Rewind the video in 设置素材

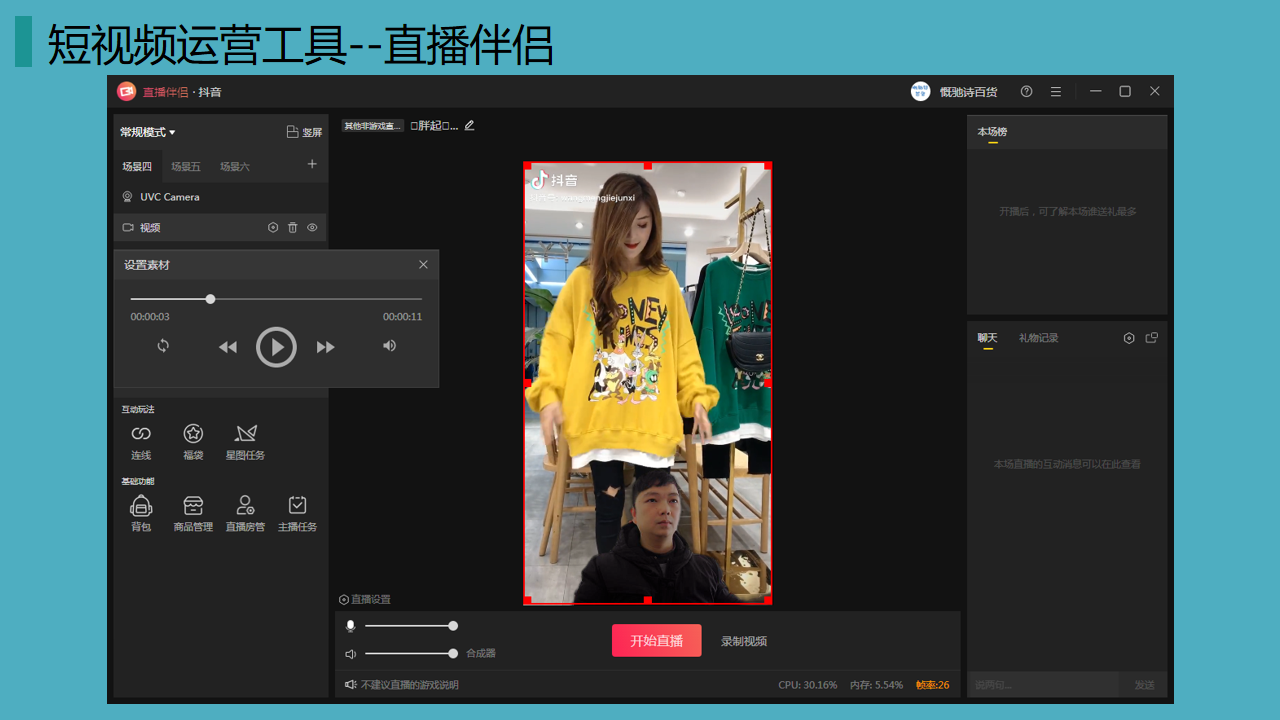(228, 347)
